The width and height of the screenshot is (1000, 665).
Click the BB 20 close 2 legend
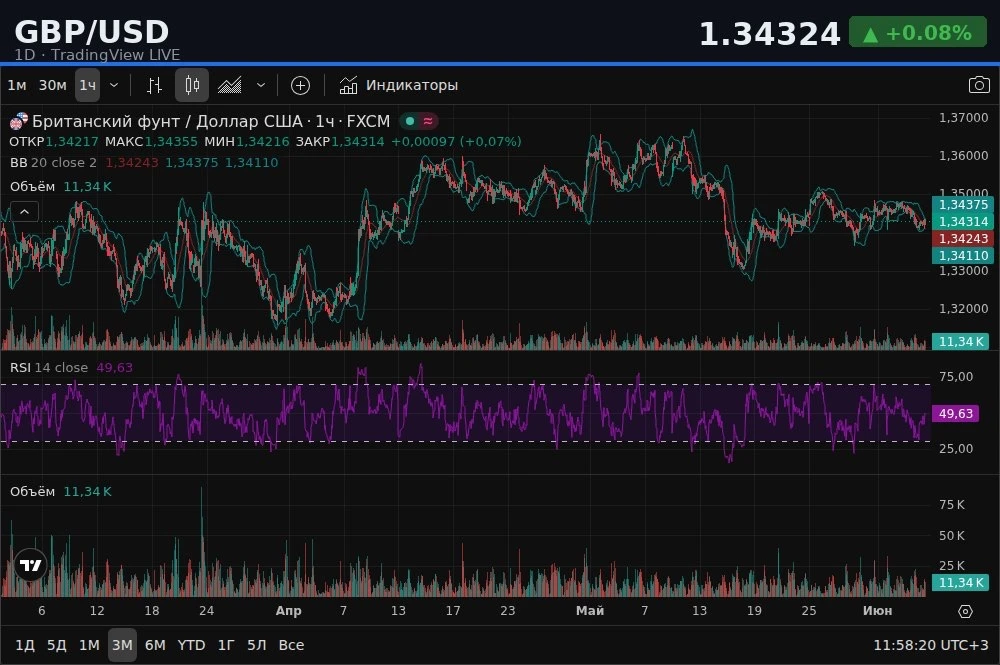tap(54, 163)
